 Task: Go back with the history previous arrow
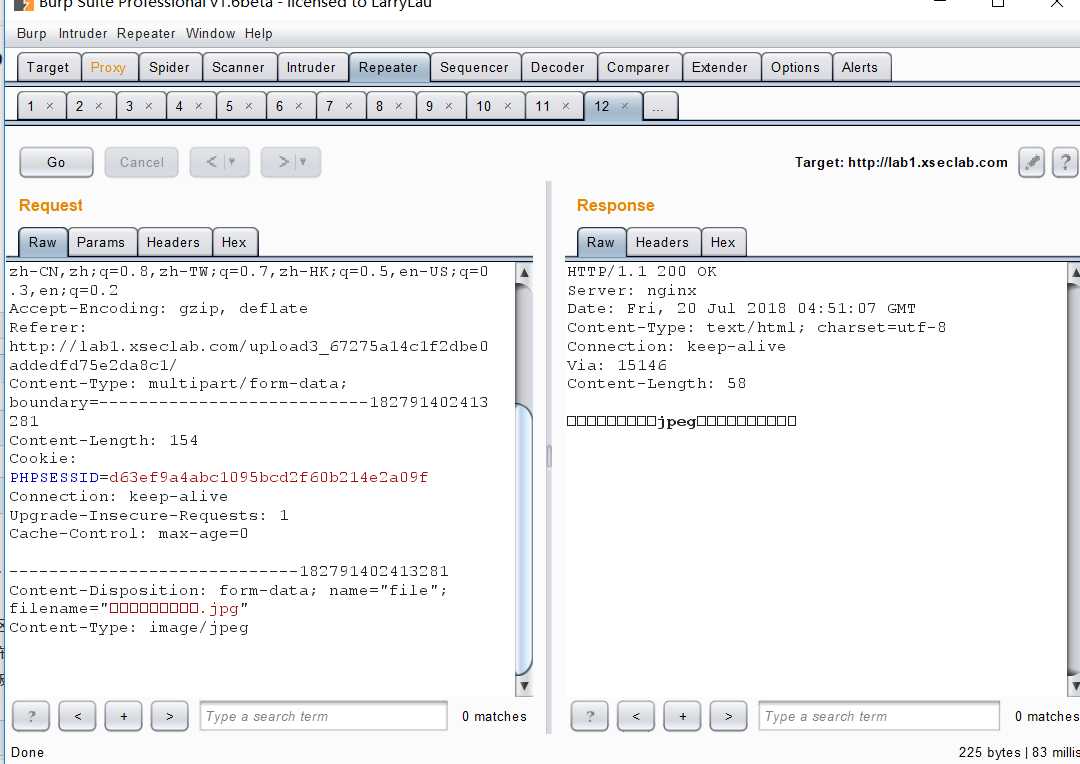coord(211,162)
